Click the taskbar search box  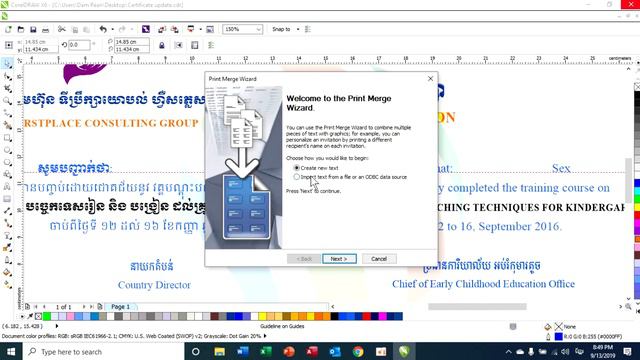(x=103, y=351)
